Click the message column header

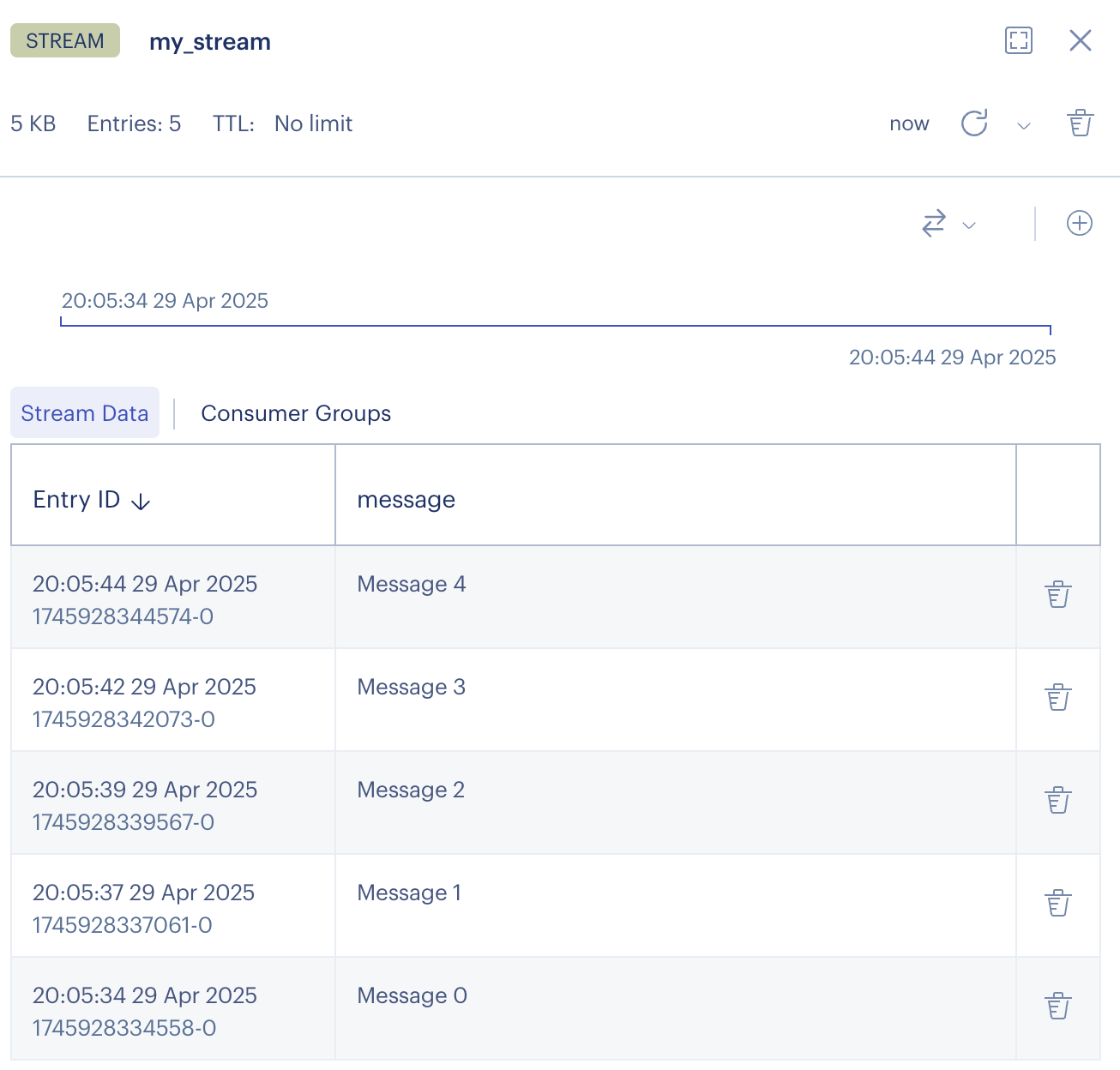pyautogui.click(x=406, y=500)
